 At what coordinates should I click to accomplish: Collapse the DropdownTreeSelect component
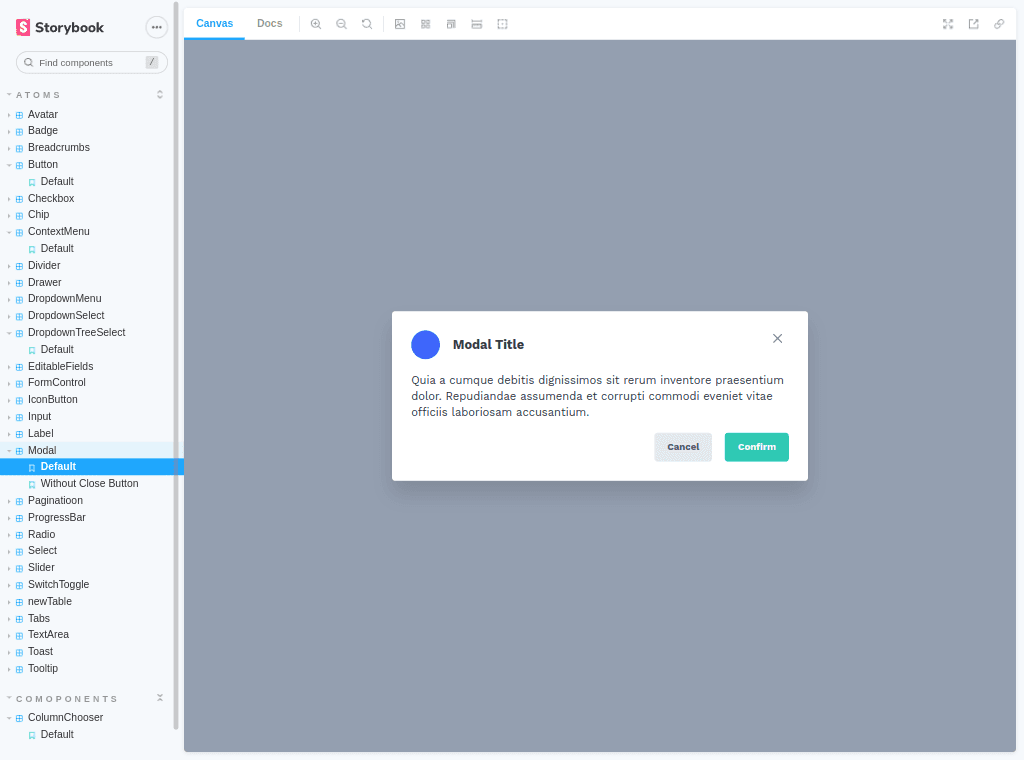[x=76, y=332]
